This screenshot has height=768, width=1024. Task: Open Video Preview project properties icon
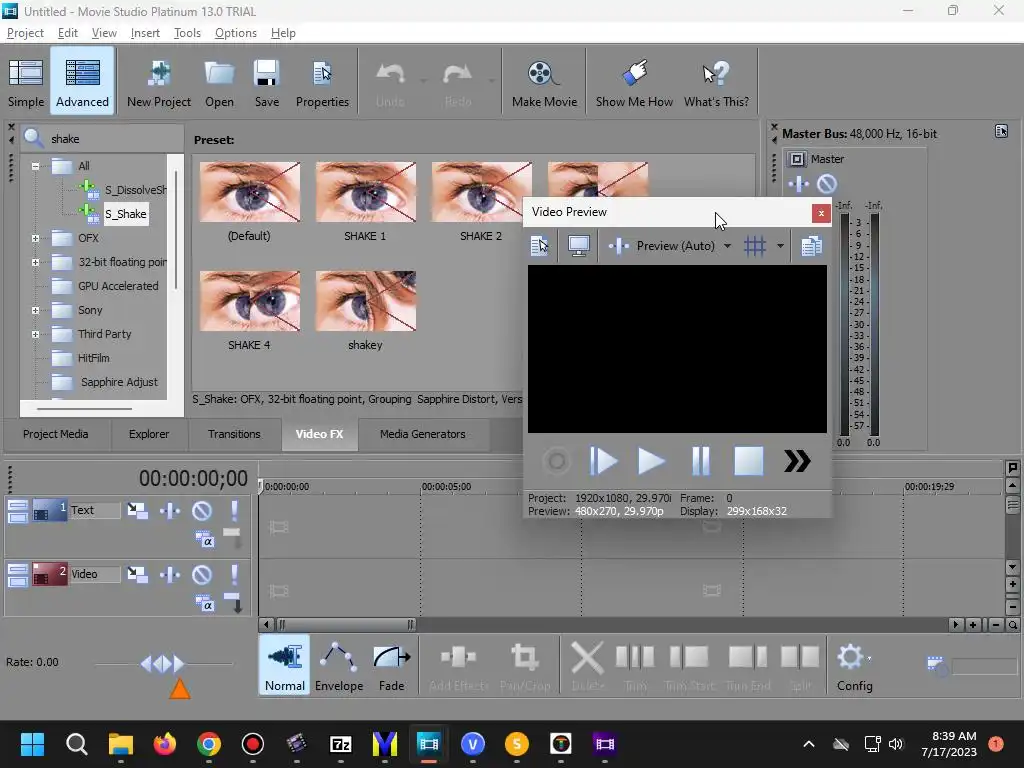click(539, 246)
